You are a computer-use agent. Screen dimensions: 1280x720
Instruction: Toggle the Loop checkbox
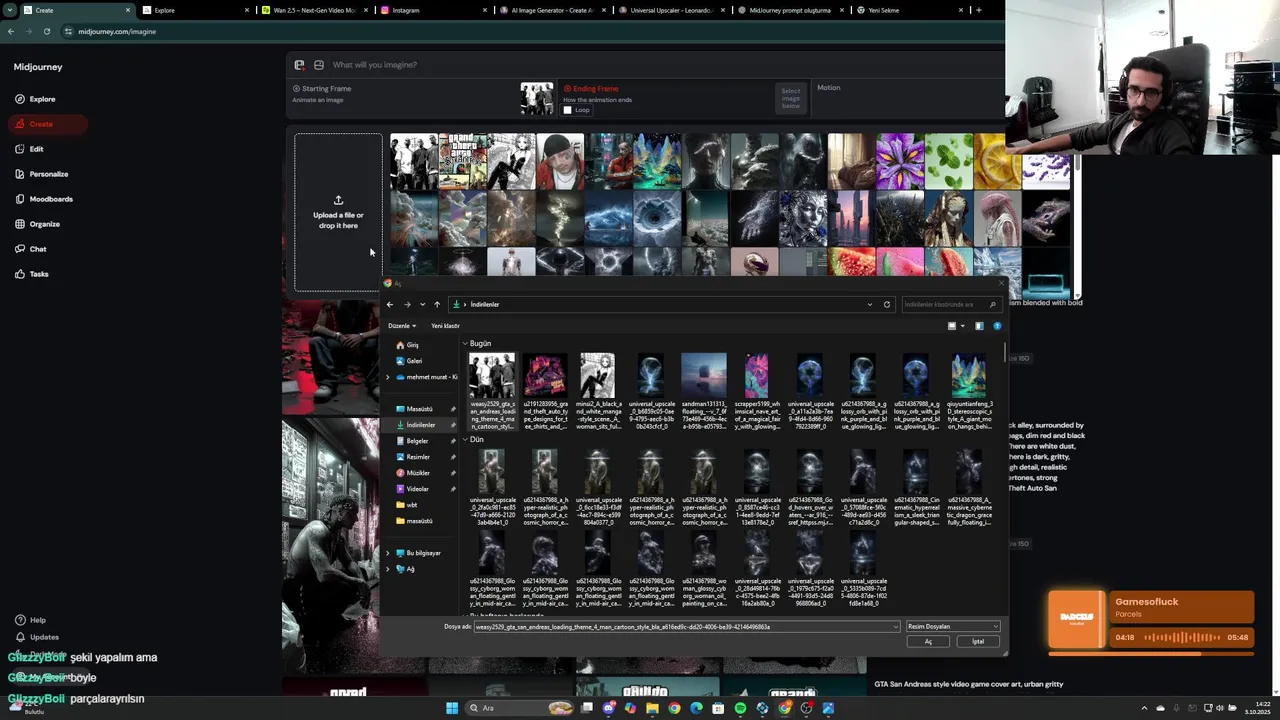pyautogui.click(x=567, y=110)
